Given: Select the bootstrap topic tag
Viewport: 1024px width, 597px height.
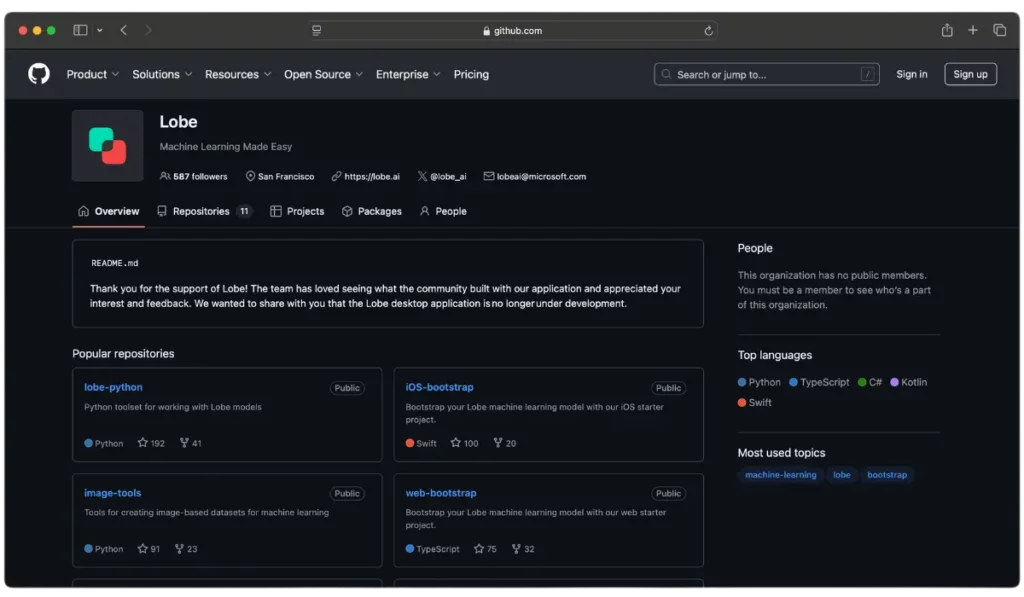Looking at the screenshot, I should 887,475.
